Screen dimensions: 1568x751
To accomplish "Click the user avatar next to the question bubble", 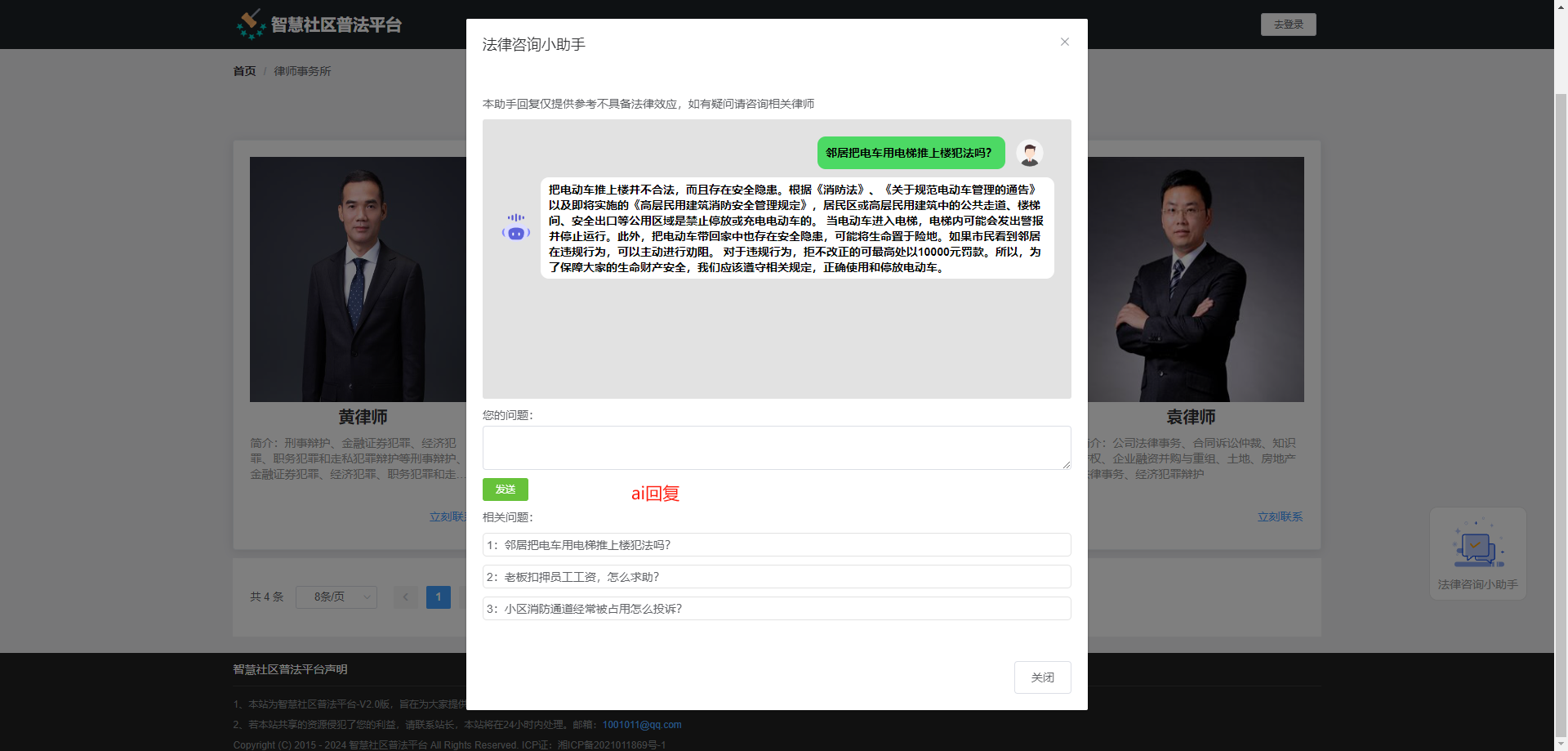I will [1029, 153].
